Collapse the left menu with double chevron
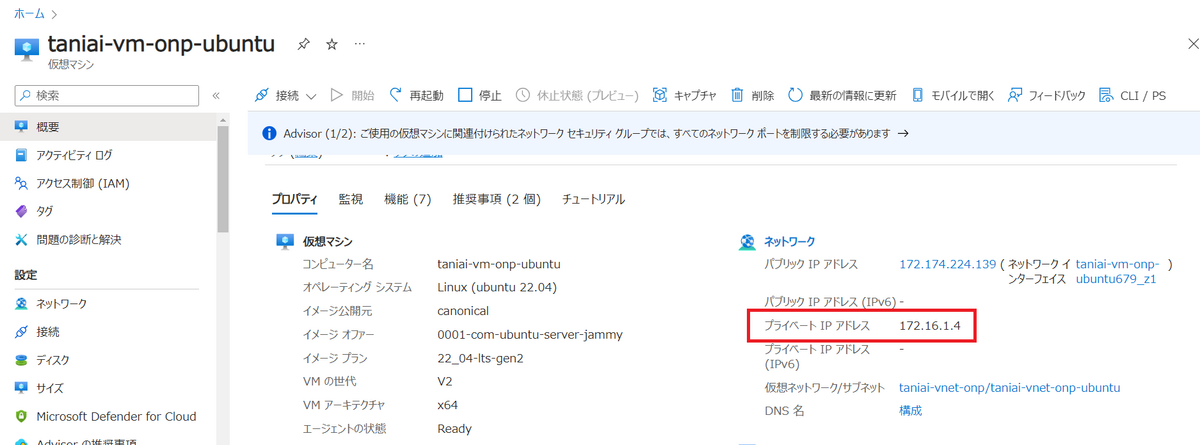Image resolution: width=1200 pixels, height=445 pixels. click(215, 96)
